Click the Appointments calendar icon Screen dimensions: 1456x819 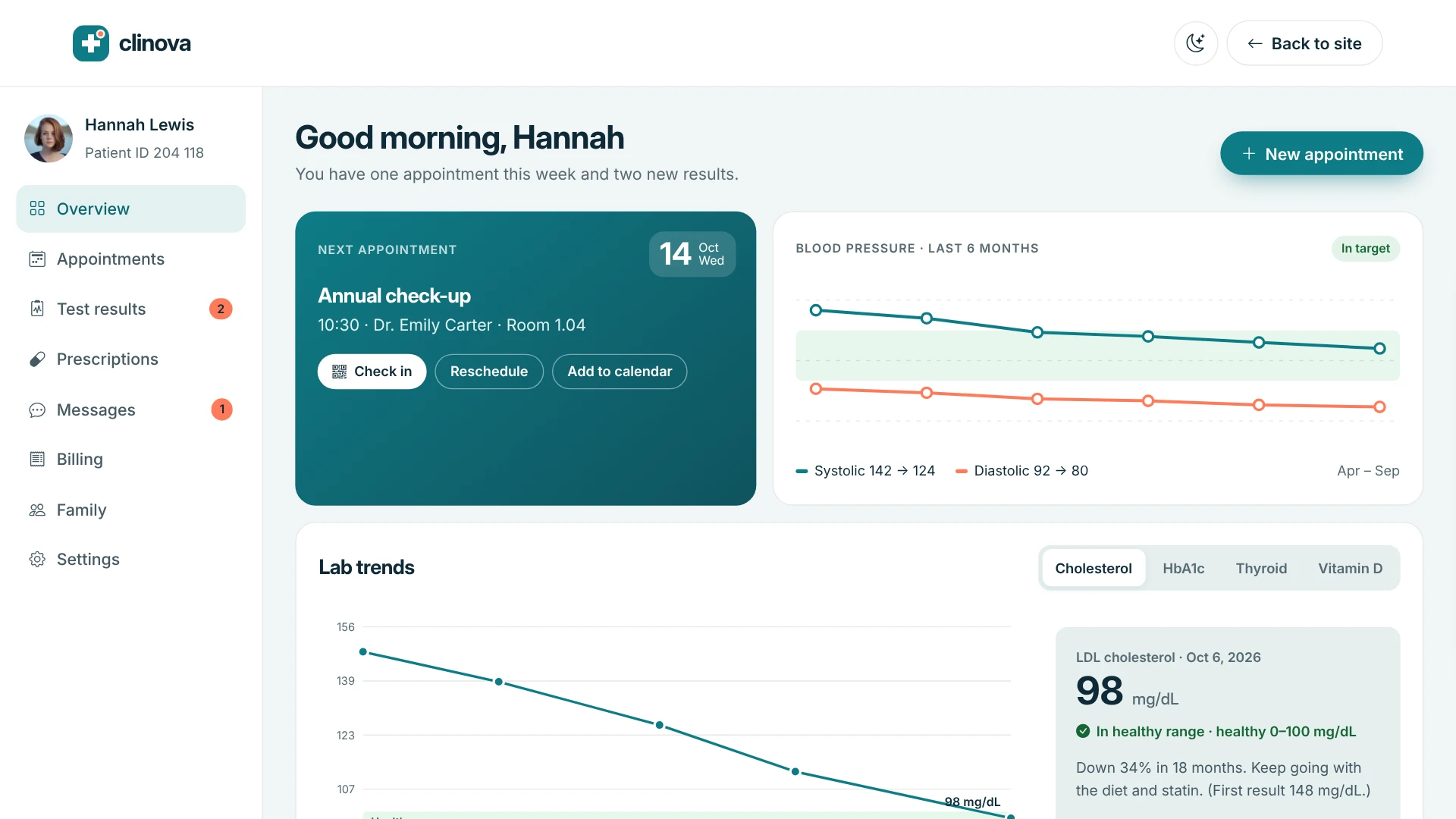pyautogui.click(x=37, y=259)
